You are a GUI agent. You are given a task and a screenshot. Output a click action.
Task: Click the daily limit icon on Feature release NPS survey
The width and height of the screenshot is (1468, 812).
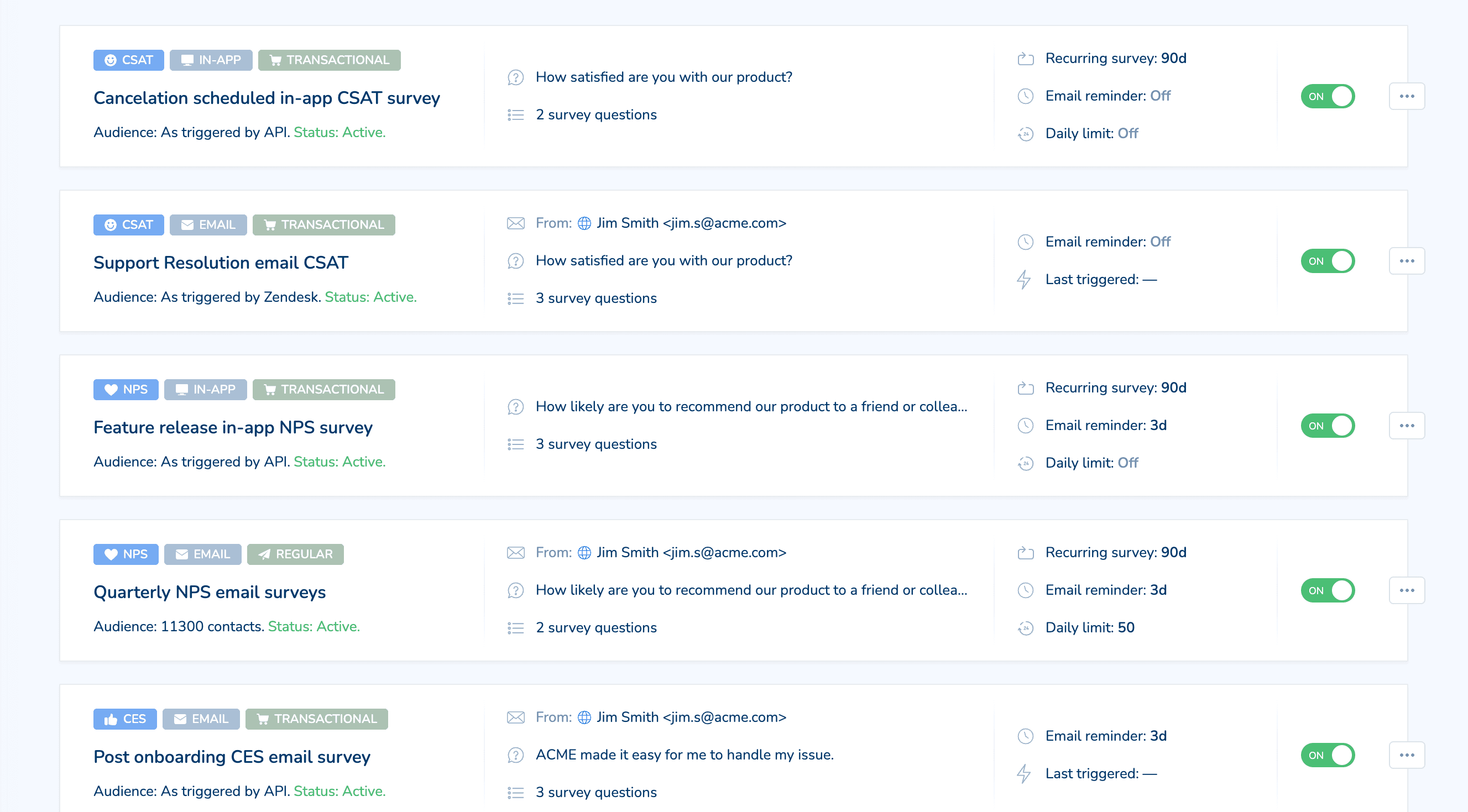[x=1025, y=463]
